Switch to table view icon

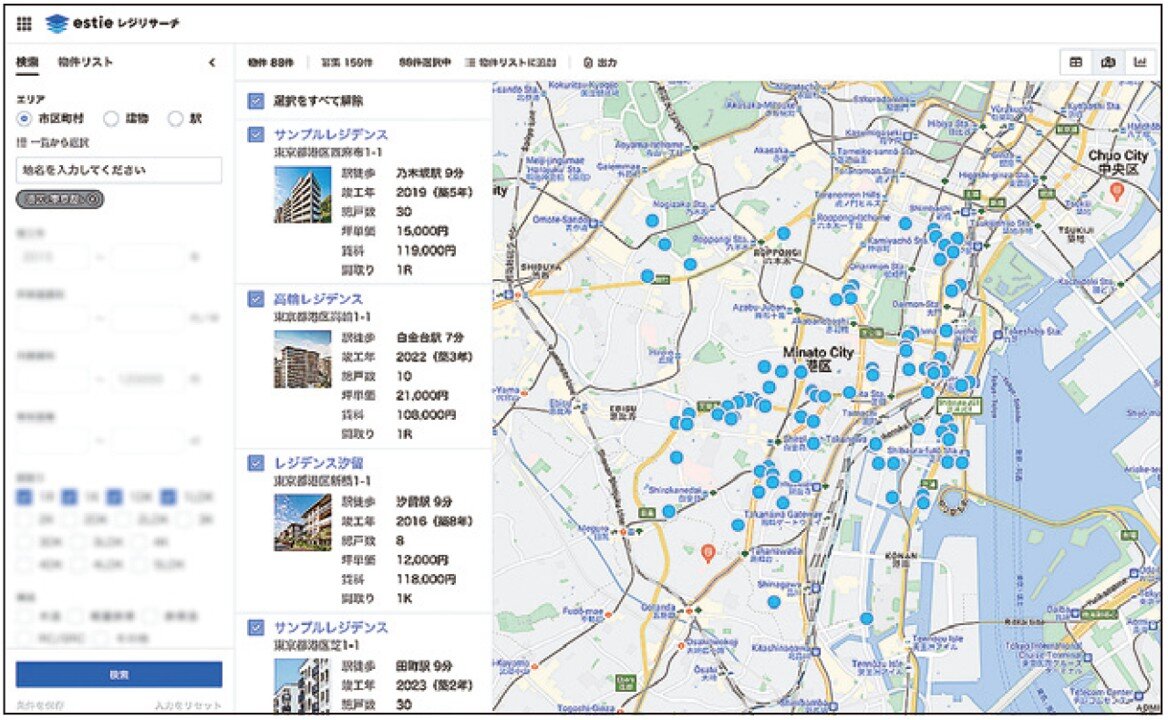(x=1076, y=62)
